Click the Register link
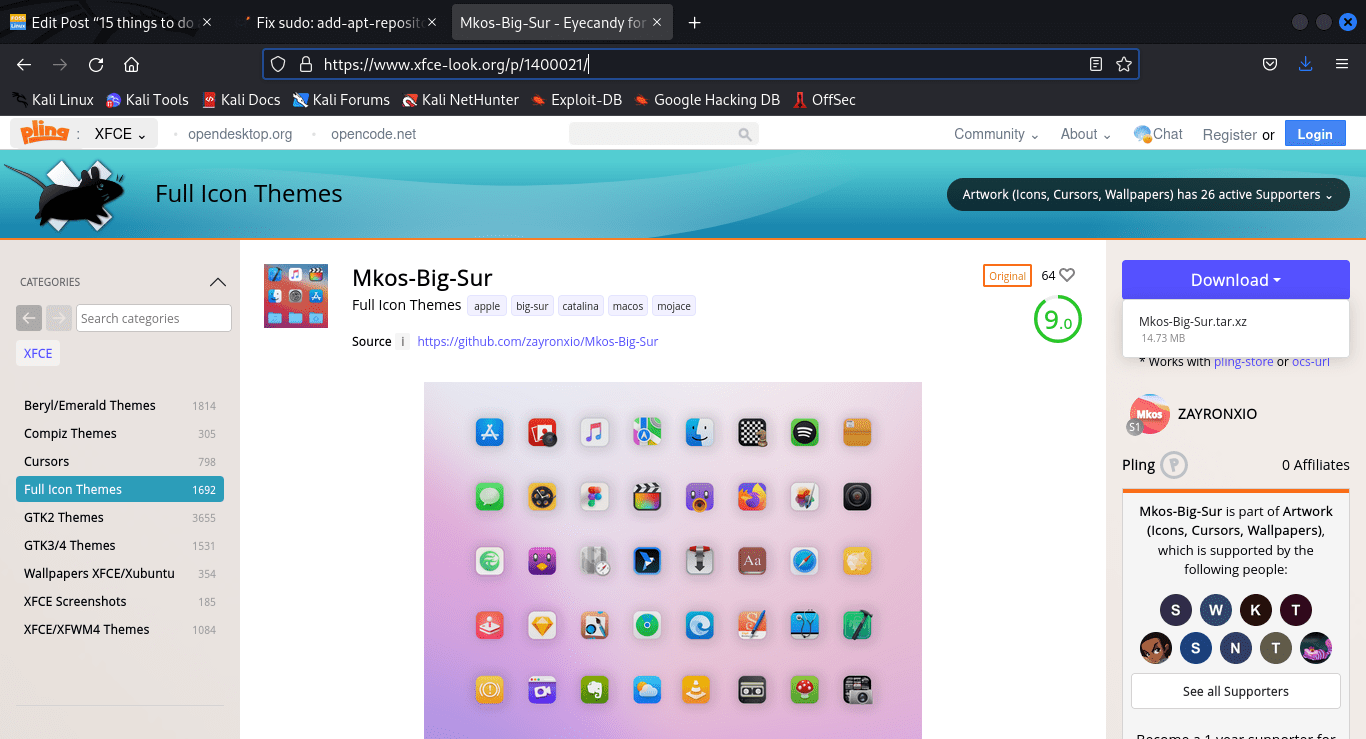 (1229, 134)
